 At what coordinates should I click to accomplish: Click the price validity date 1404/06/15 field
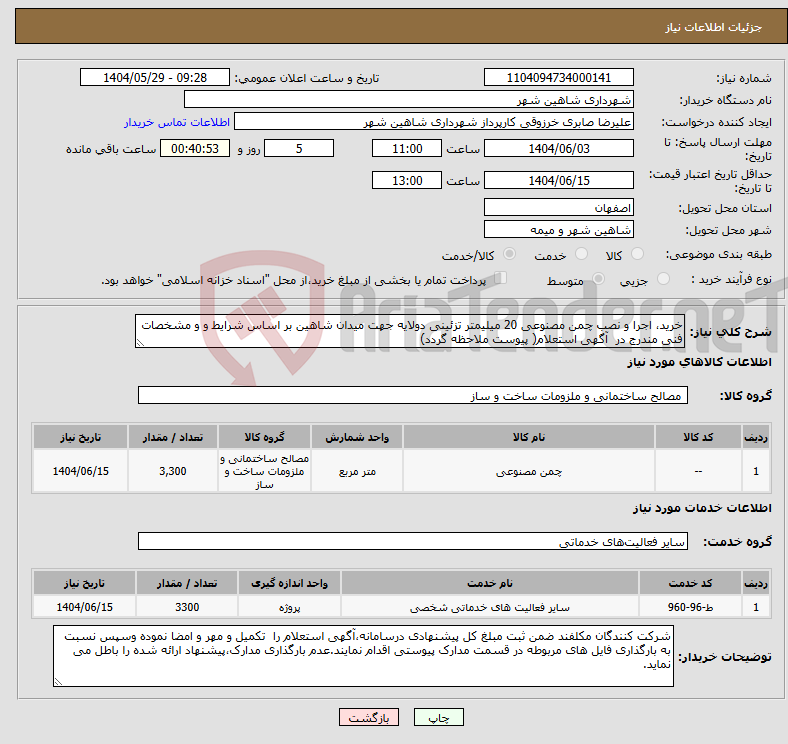(x=558, y=180)
